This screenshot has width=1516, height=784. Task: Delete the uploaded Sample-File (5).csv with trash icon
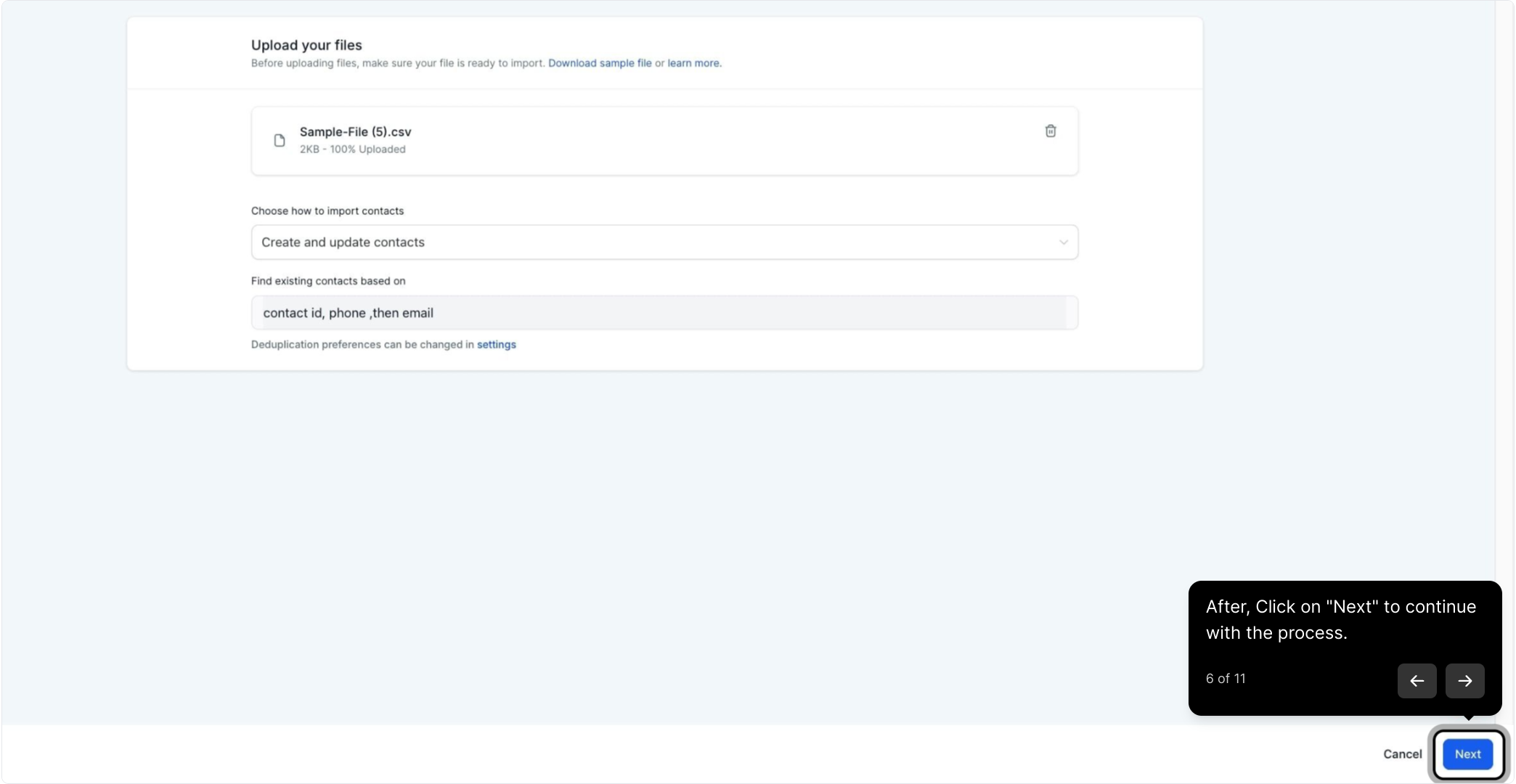pyautogui.click(x=1050, y=131)
